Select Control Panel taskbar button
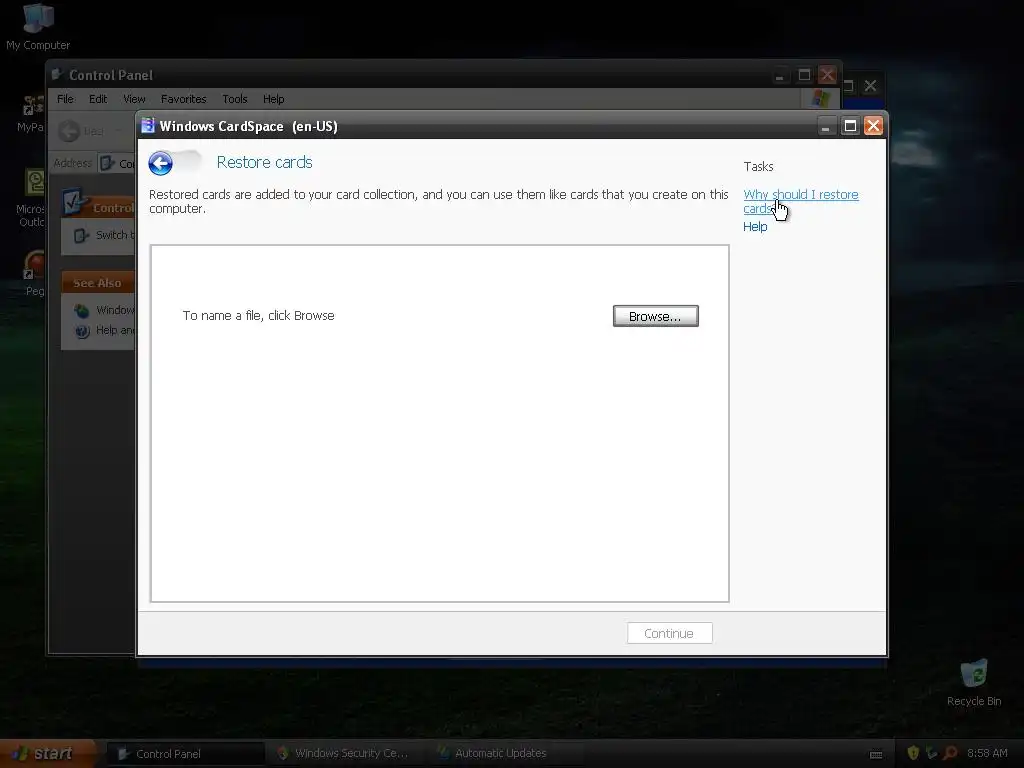This screenshot has height=768, width=1024. coord(185,754)
